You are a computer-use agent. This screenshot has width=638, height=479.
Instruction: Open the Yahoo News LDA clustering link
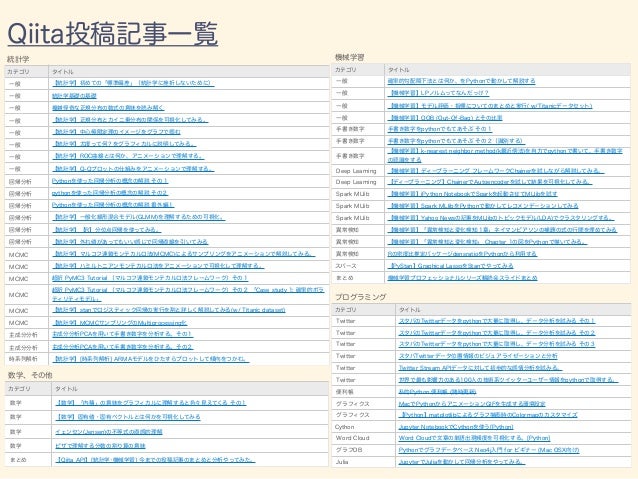click(501, 218)
